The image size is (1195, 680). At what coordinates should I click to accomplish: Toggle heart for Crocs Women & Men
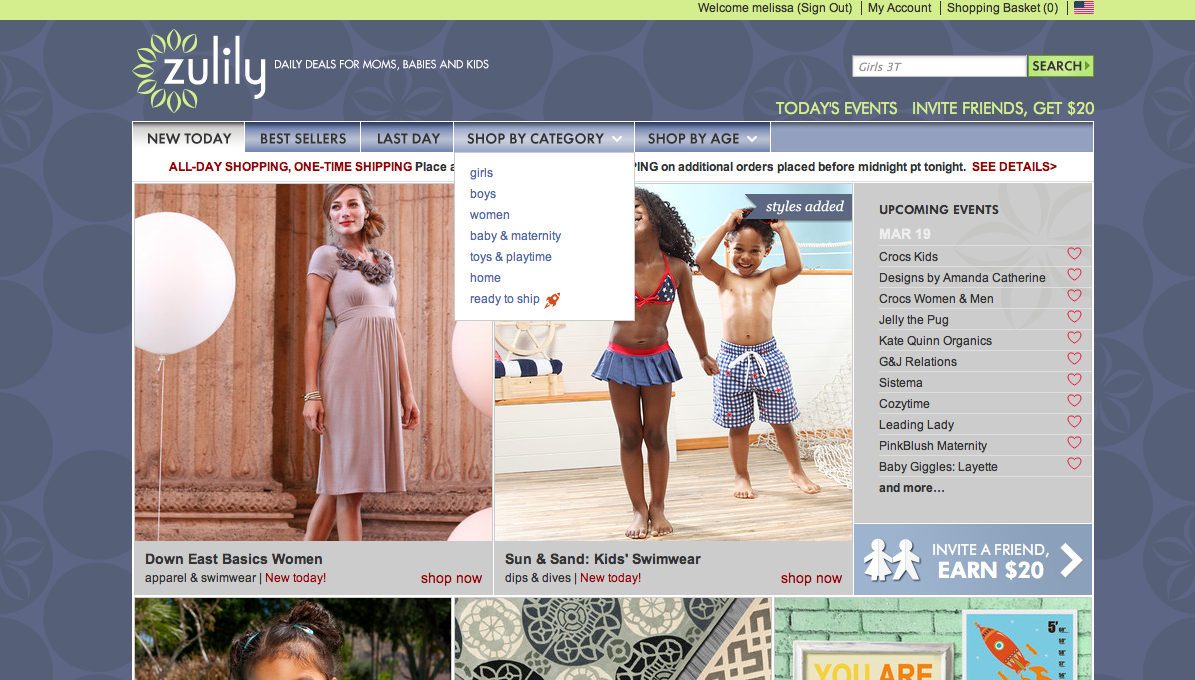(1075, 296)
